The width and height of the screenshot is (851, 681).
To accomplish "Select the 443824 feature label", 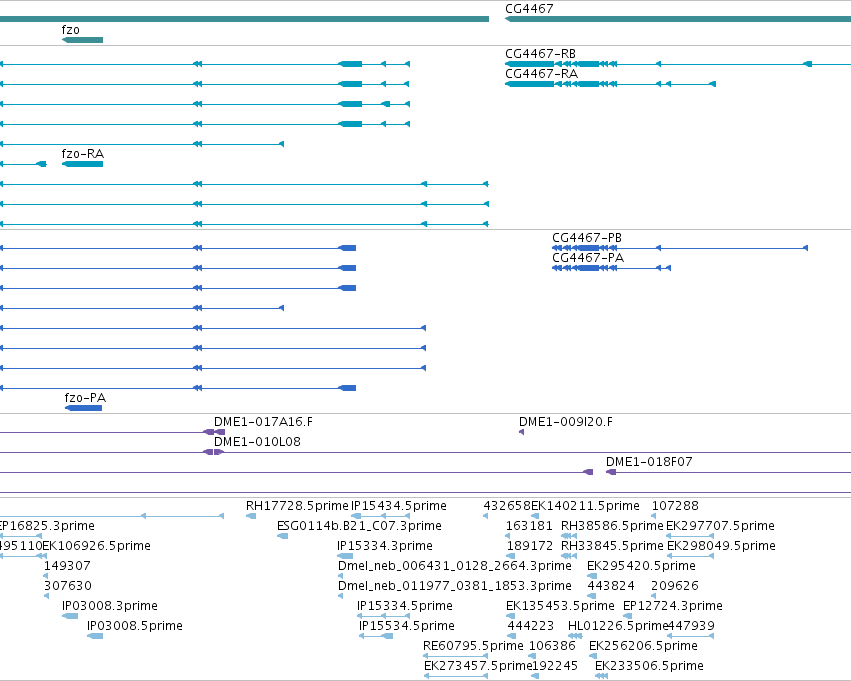I will [x=611, y=586].
